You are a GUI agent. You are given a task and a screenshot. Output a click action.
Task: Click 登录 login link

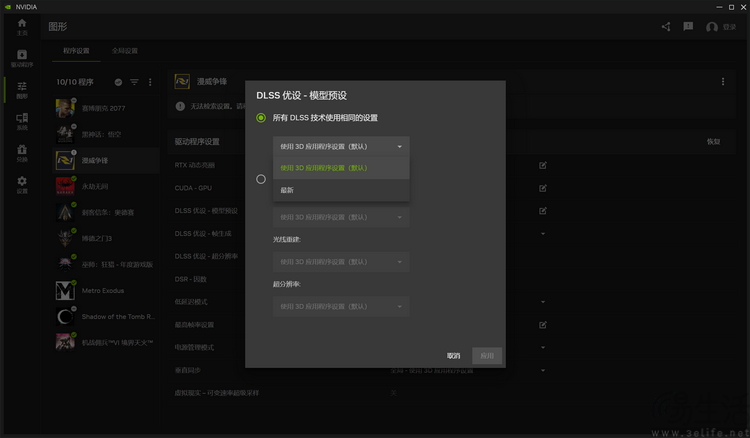coord(729,27)
